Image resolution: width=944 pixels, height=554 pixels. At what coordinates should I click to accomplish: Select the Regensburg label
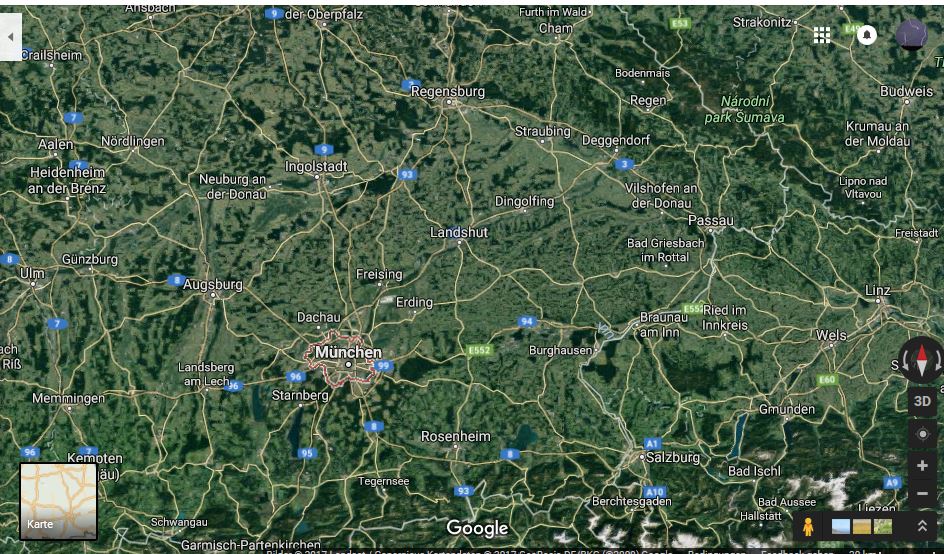pos(448,92)
